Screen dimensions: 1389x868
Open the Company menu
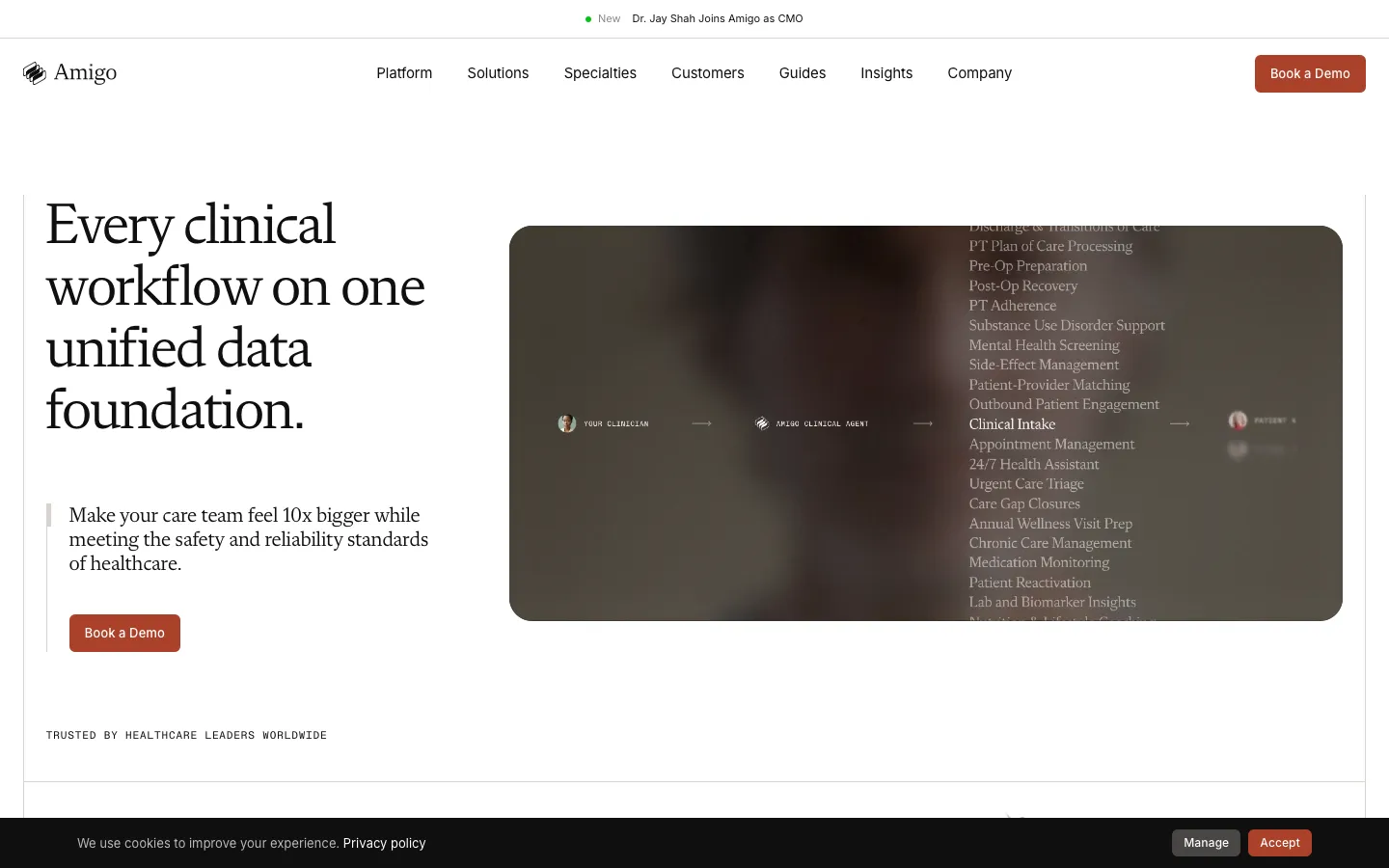coord(979,73)
